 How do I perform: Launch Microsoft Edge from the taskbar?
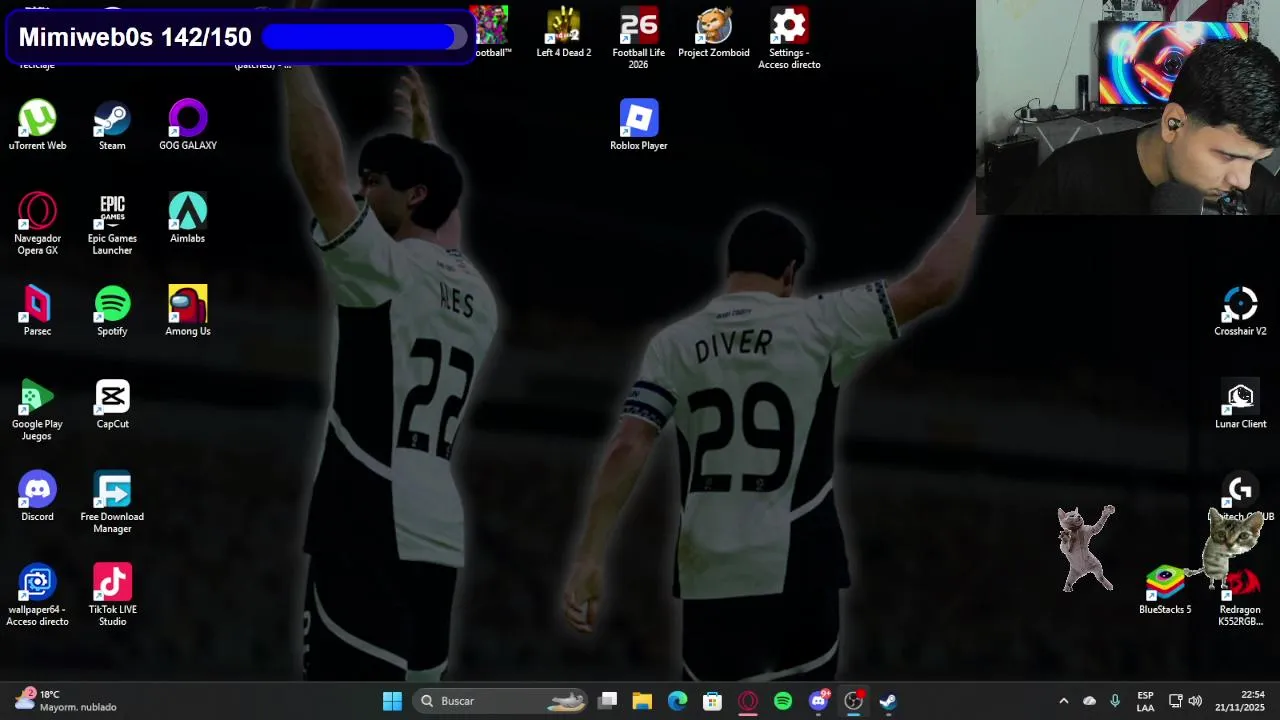click(x=677, y=701)
